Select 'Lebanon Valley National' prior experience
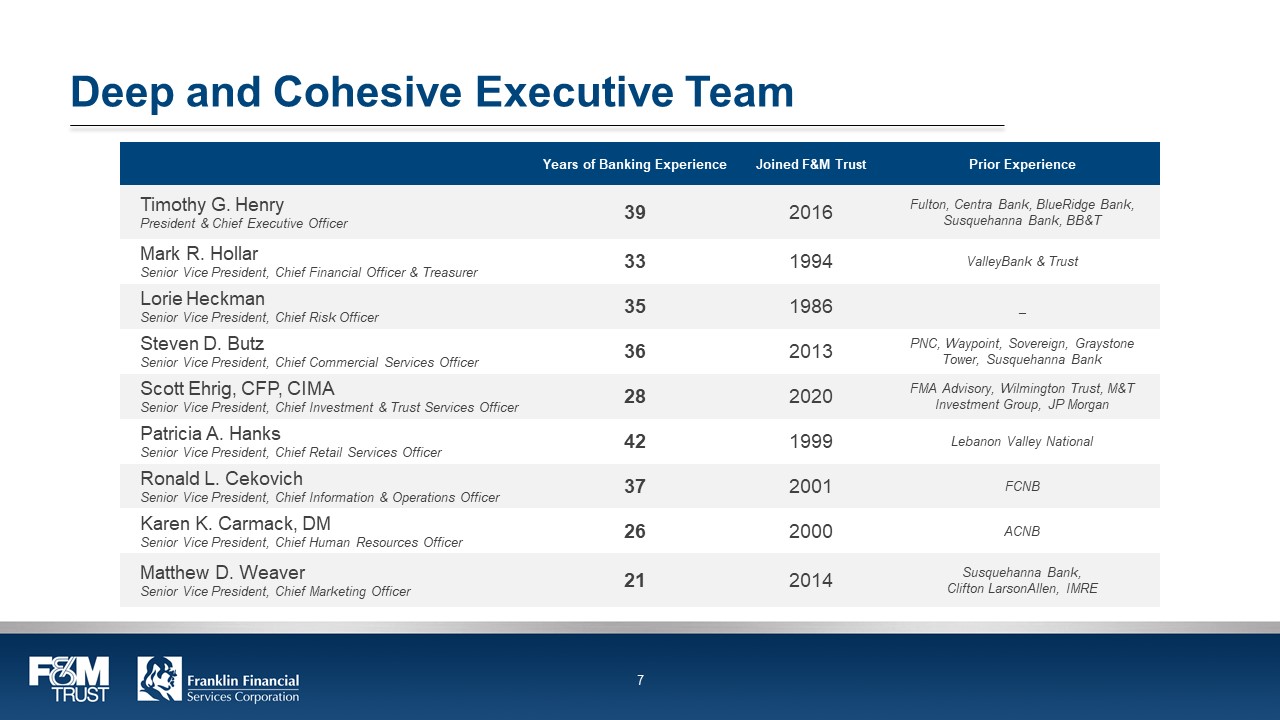Image resolution: width=1280 pixels, height=720 pixels. click(x=1022, y=441)
